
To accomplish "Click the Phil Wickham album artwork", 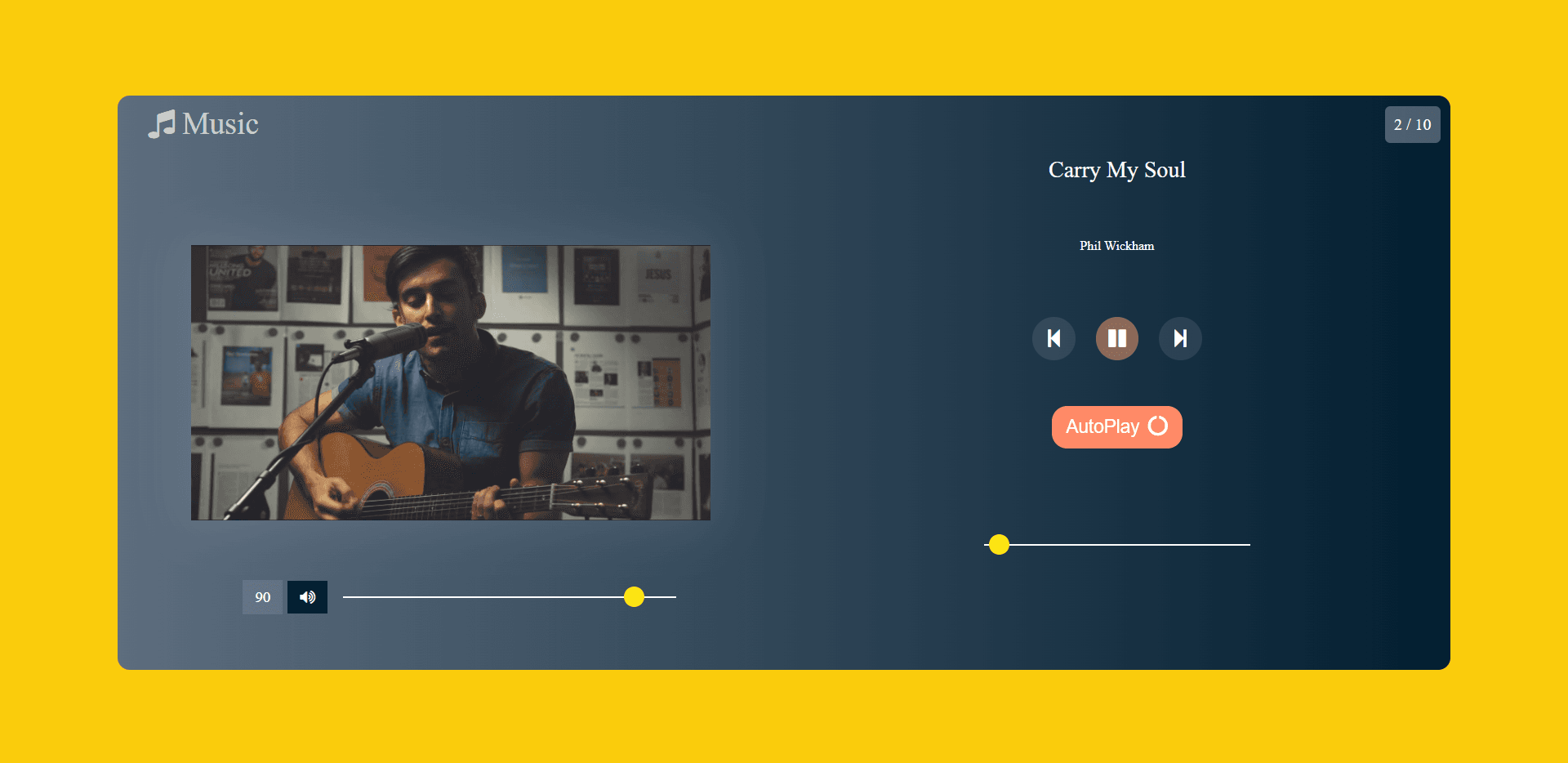I will coord(451,382).
